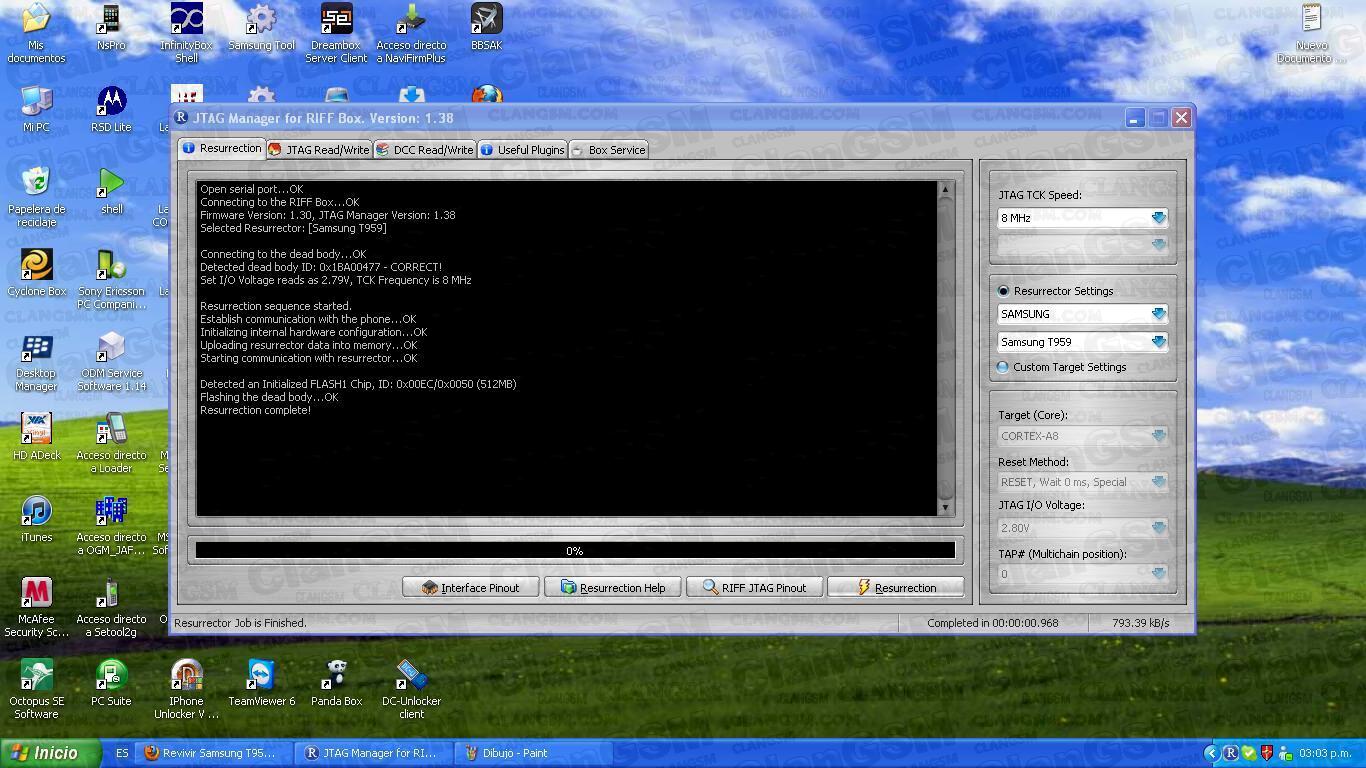Open InfinityBox Shell shortcut
This screenshot has width=1366, height=768.
(186, 33)
